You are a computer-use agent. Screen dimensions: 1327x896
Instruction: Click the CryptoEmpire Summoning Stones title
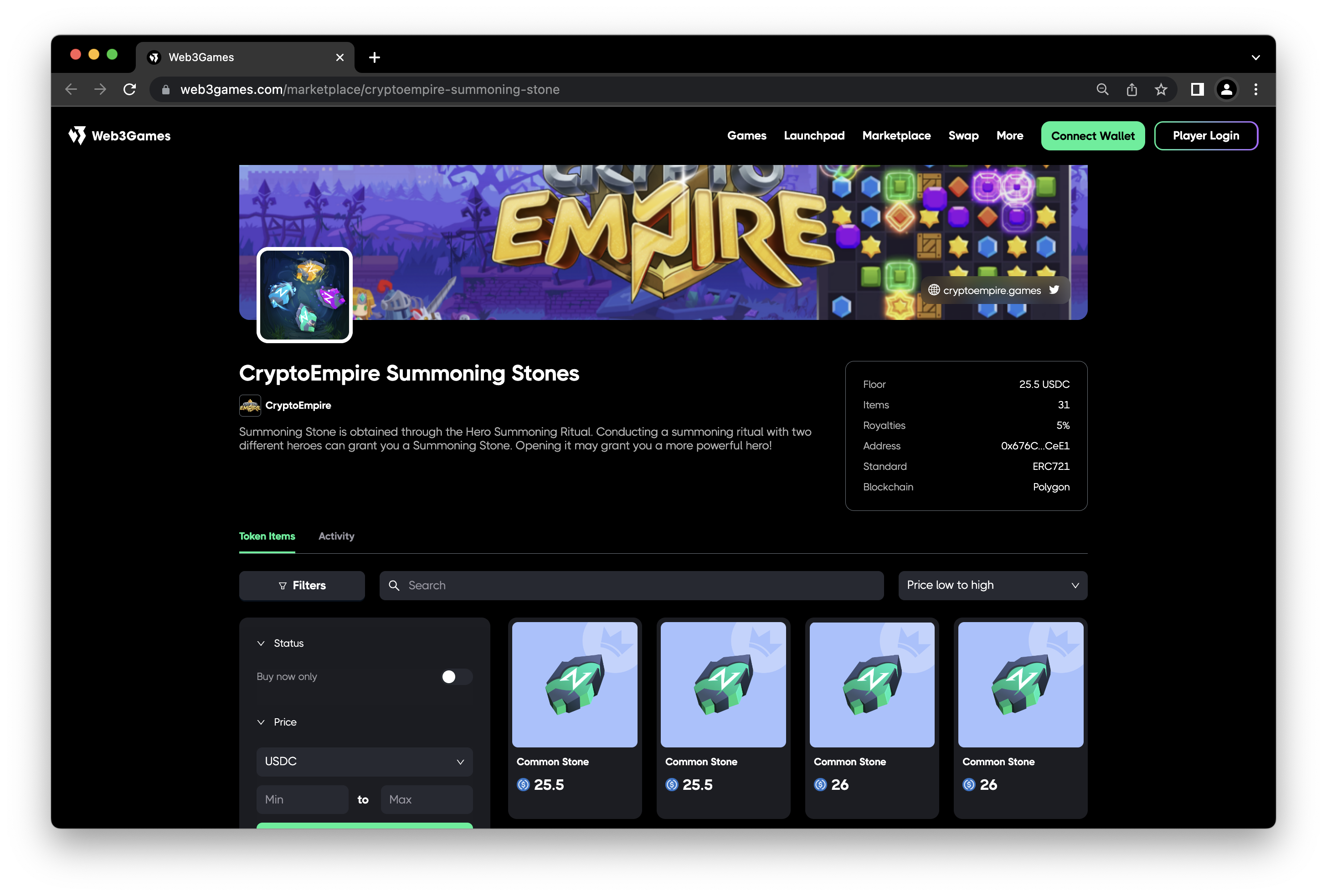coord(409,373)
